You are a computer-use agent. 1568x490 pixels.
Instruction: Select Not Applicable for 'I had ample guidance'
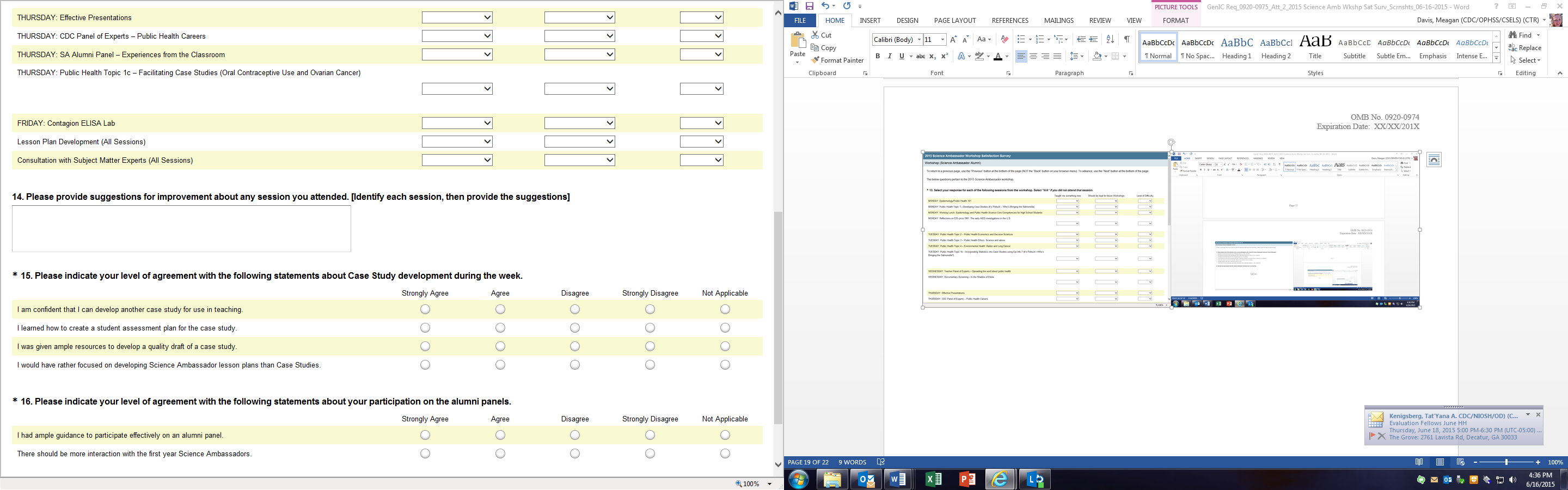pos(725,435)
